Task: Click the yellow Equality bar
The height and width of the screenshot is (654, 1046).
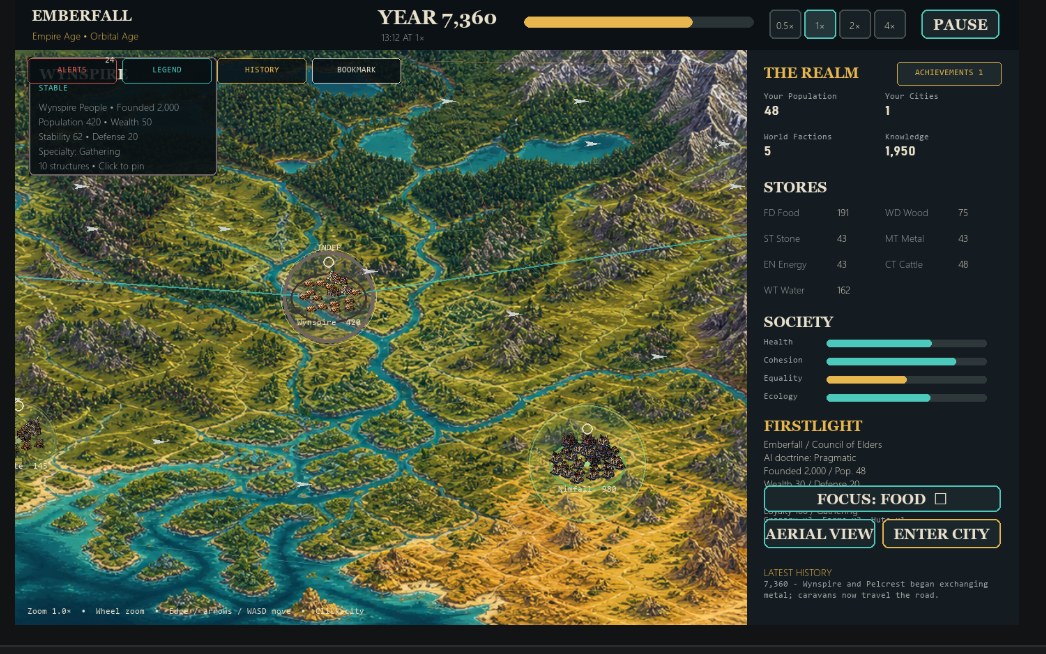Action: (x=906, y=379)
